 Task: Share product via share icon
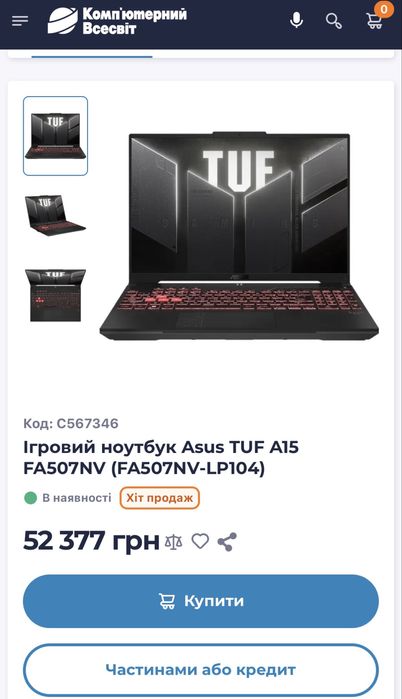[x=227, y=542]
